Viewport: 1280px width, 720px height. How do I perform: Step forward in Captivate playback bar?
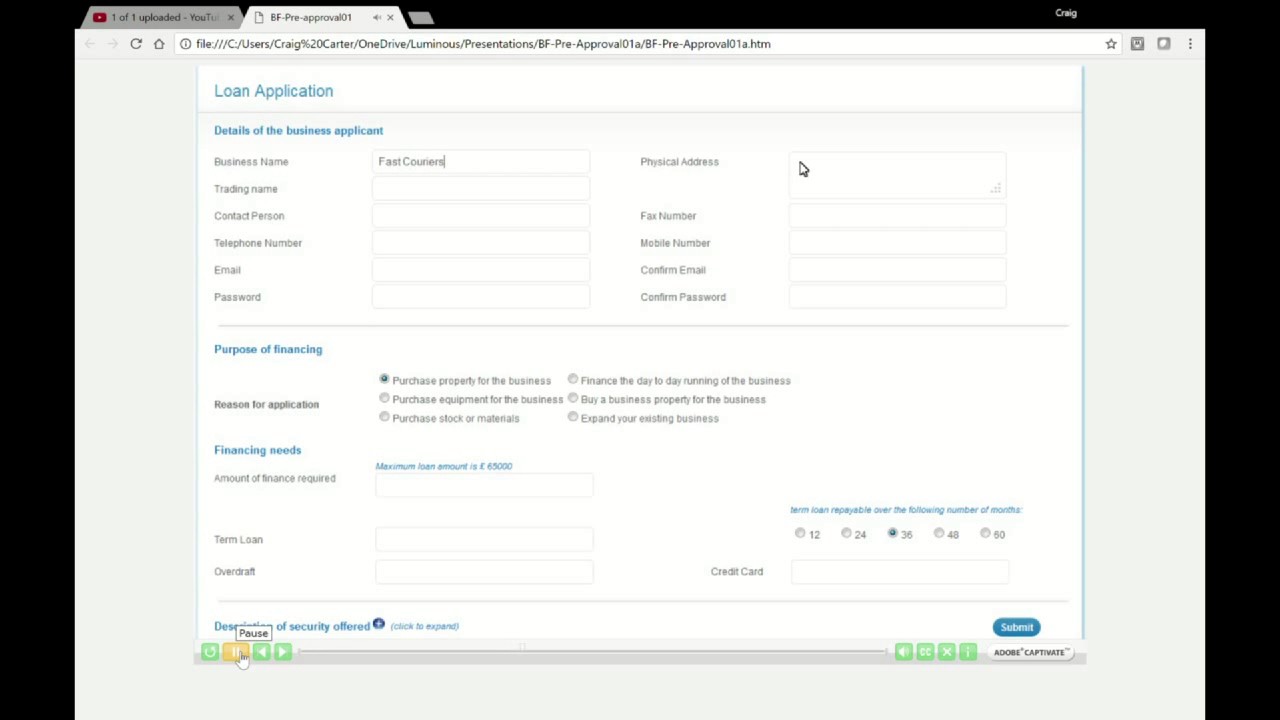283,652
